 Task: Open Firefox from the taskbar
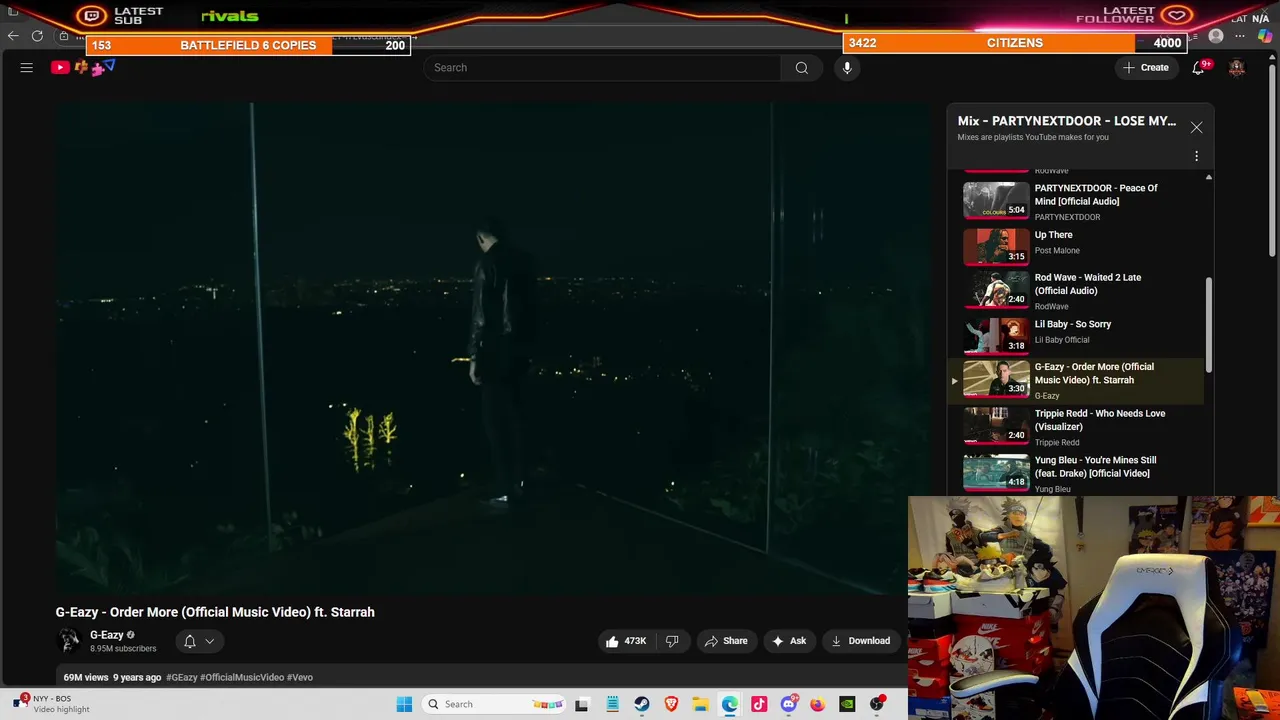pos(818,704)
